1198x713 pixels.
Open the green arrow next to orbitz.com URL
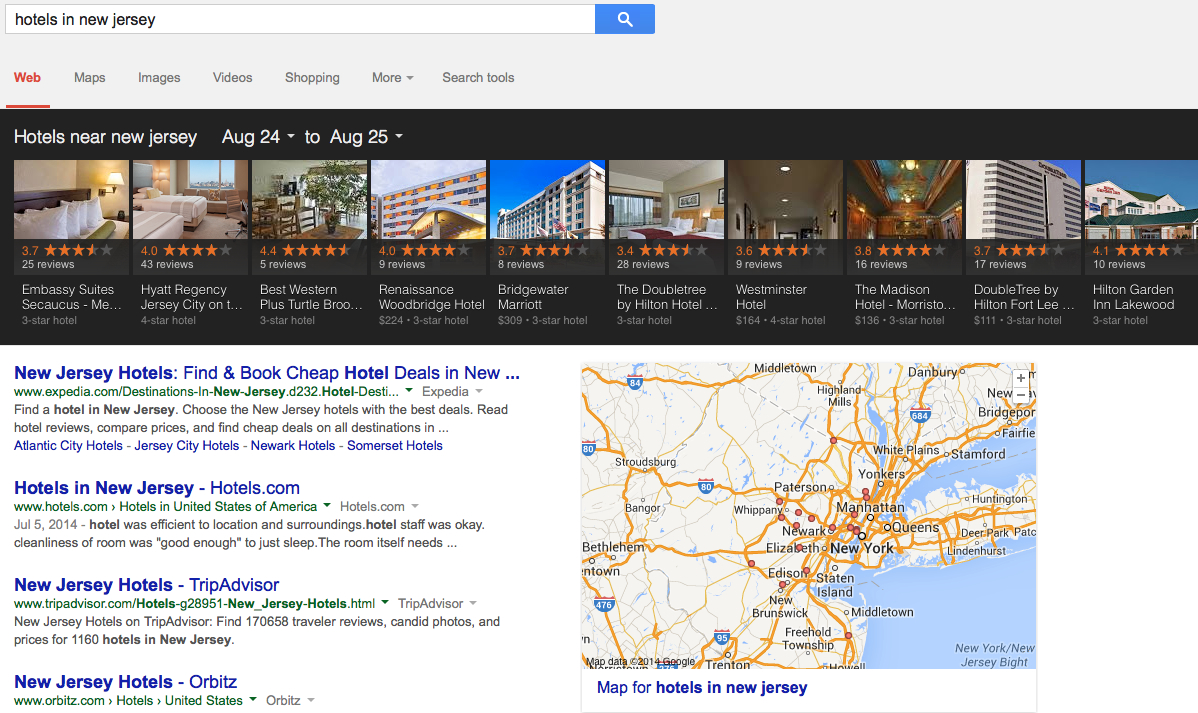pyautogui.click(x=253, y=699)
